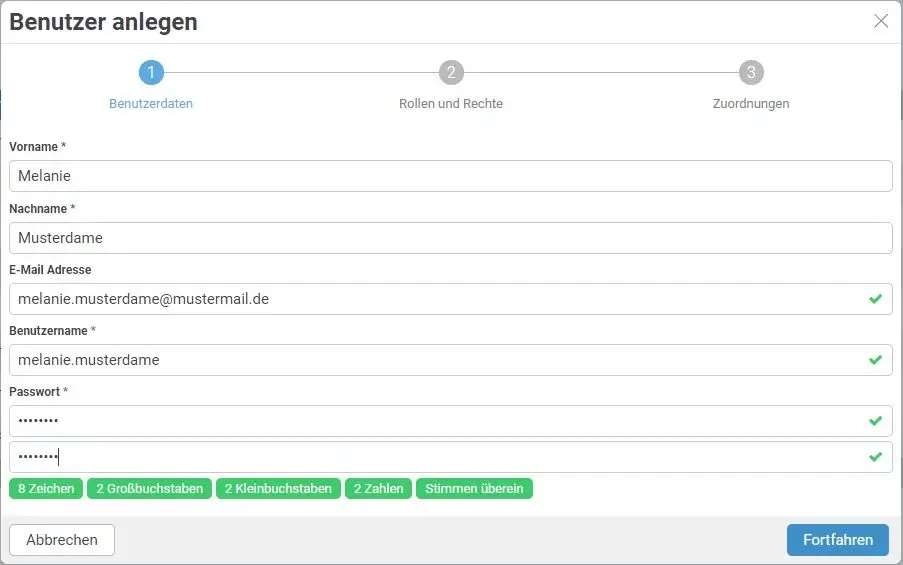Click the 8 Zeichen requirement badge

pyautogui.click(x=46, y=488)
